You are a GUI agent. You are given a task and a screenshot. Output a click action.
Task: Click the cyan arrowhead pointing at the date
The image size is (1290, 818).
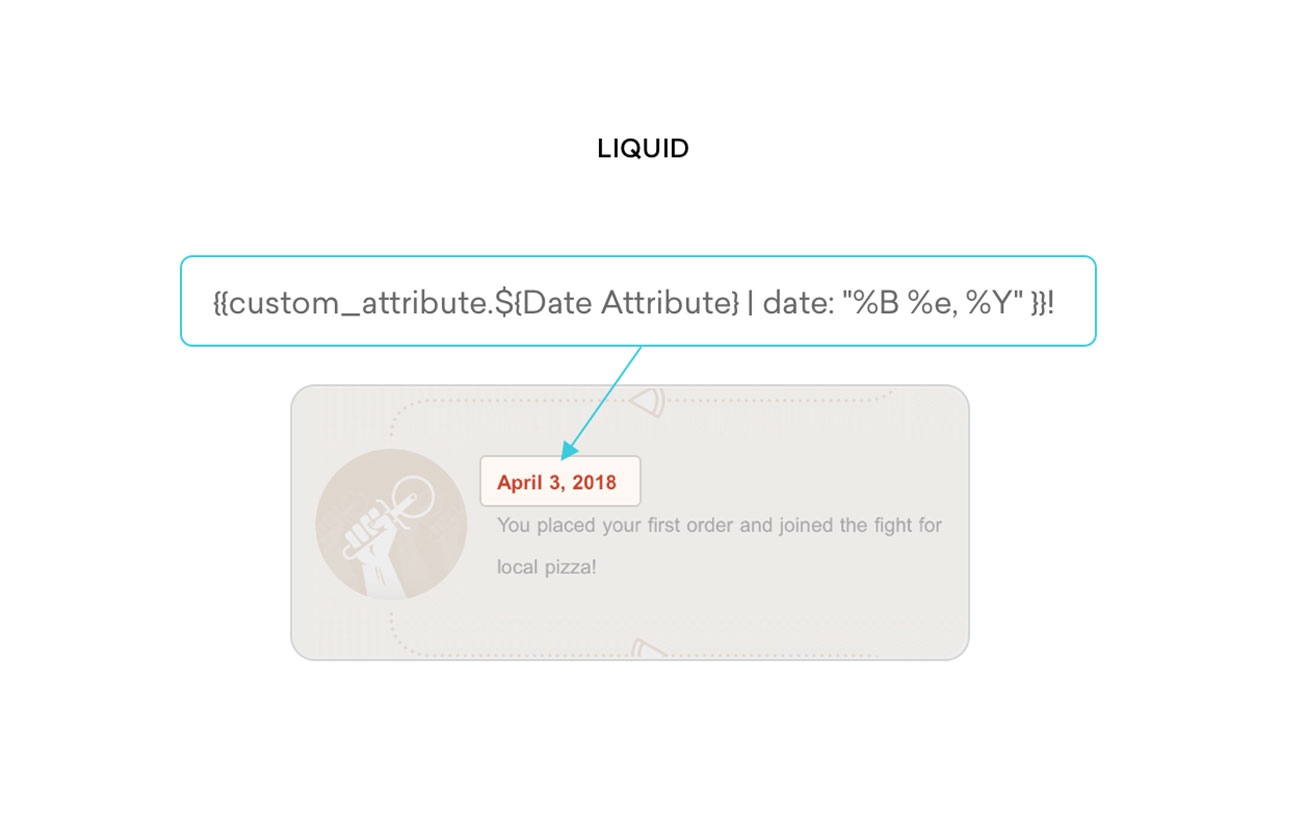(x=571, y=451)
